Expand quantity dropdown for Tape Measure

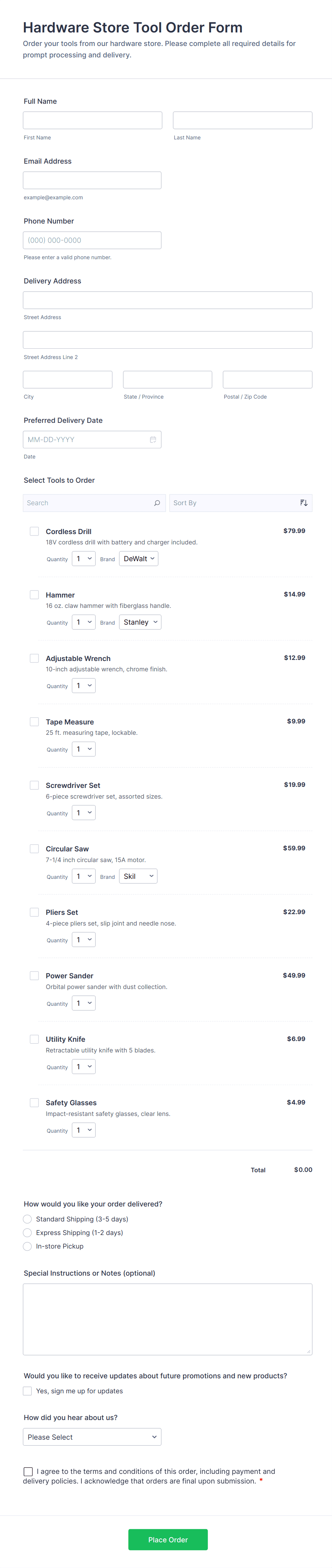[x=84, y=749]
